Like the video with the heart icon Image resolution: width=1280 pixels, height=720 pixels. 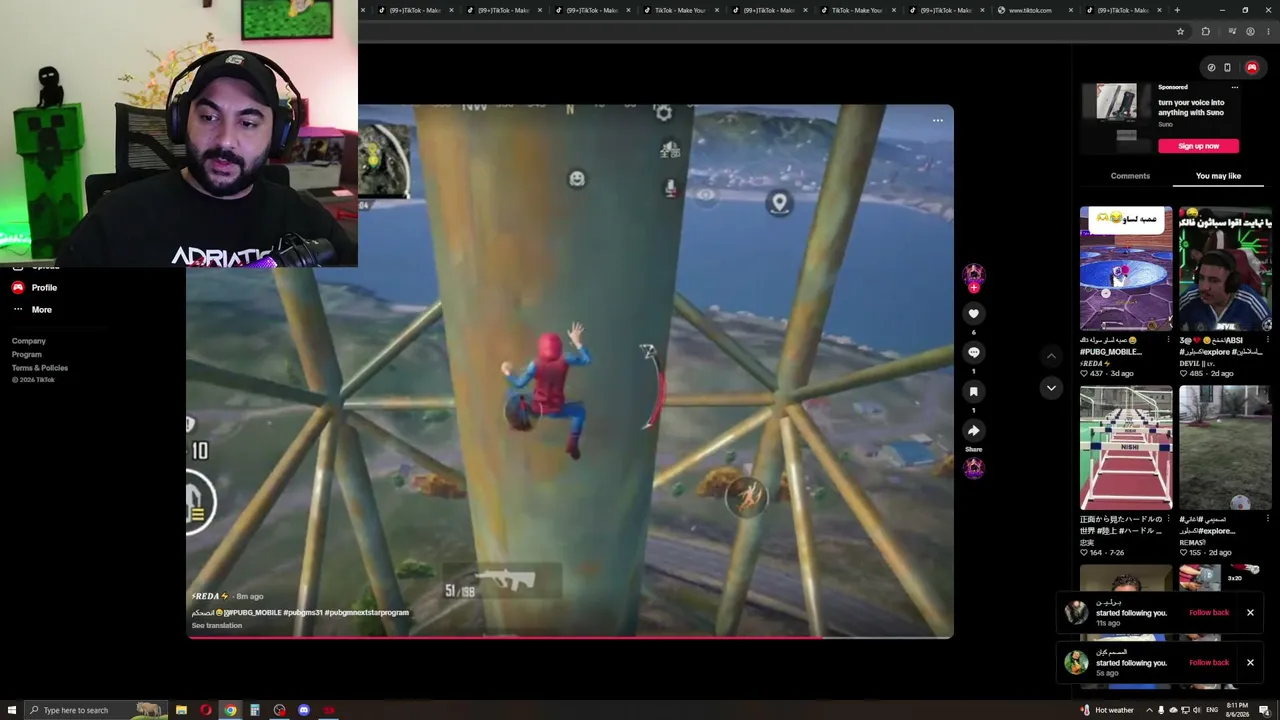point(973,314)
